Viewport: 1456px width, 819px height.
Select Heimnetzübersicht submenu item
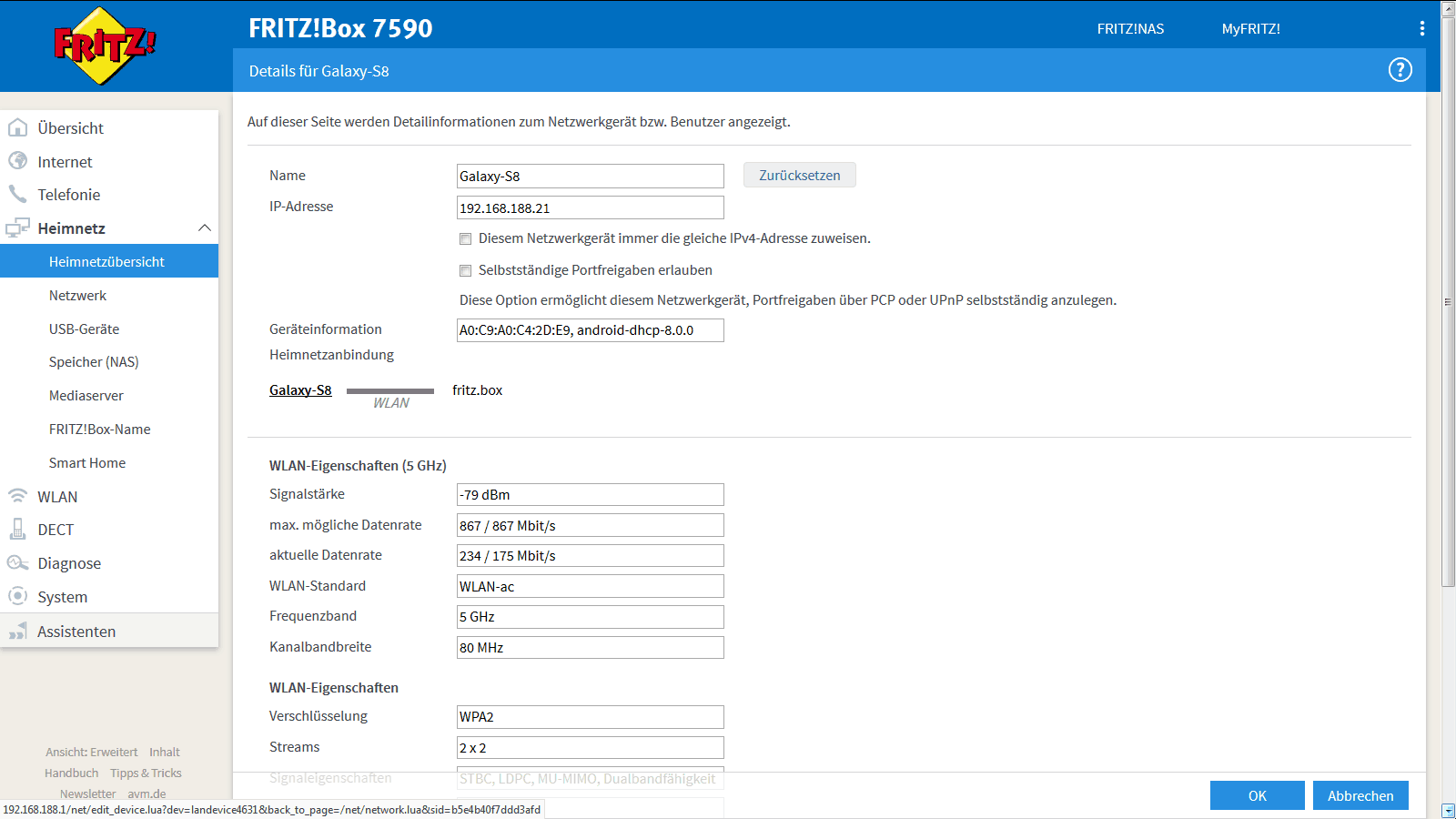tap(109, 261)
